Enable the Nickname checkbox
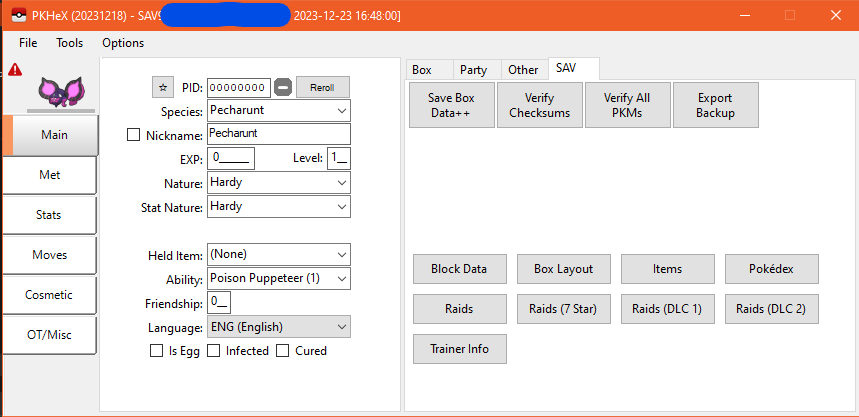Screen dimensions: 859x417 click(133, 135)
